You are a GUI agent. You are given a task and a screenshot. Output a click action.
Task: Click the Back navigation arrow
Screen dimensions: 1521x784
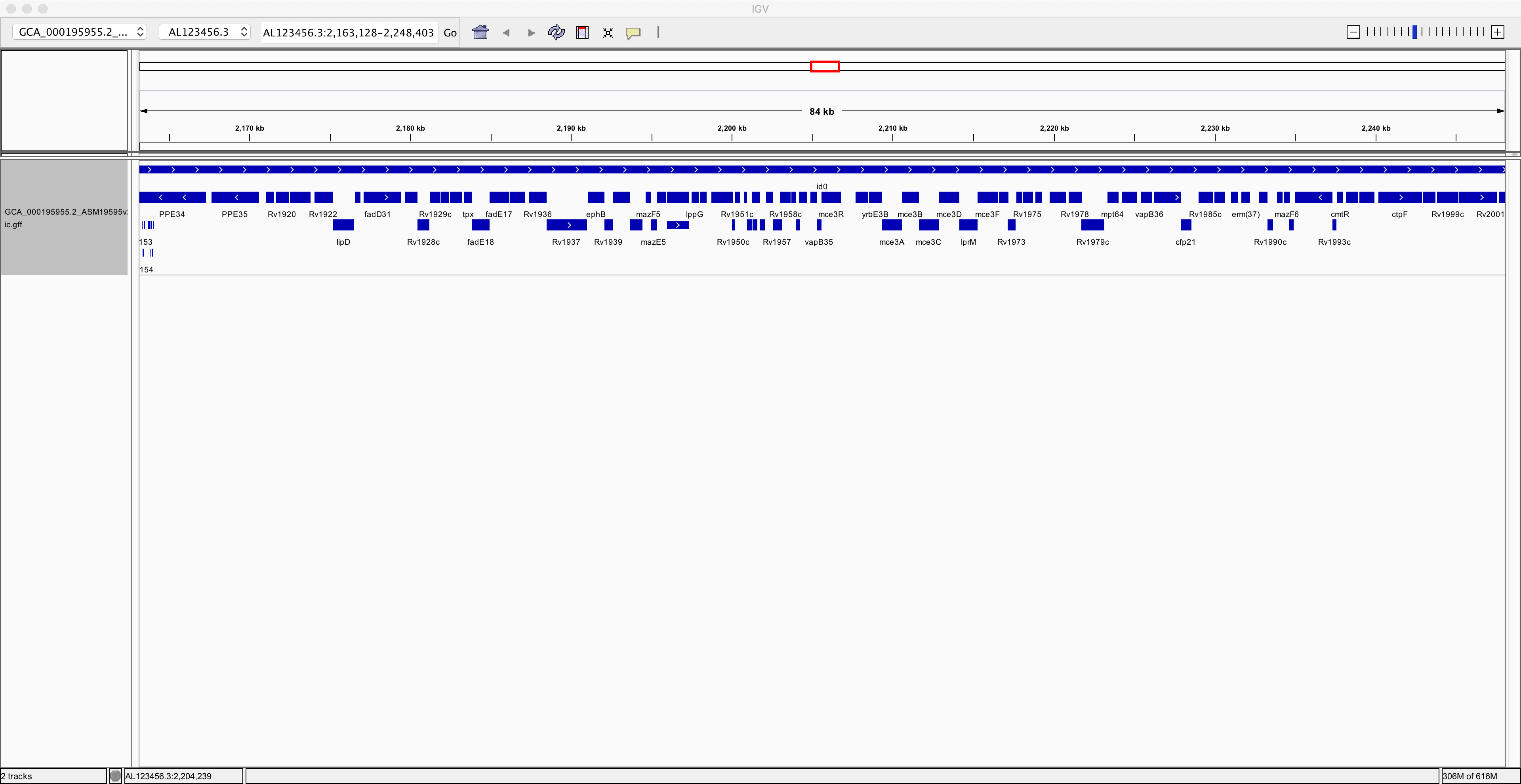point(506,32)
